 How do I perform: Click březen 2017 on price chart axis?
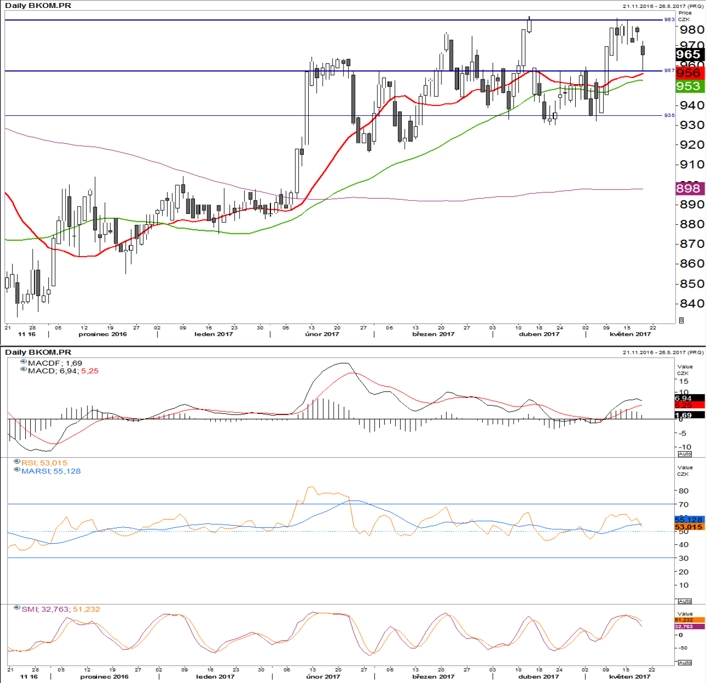(x=433, y=334)
